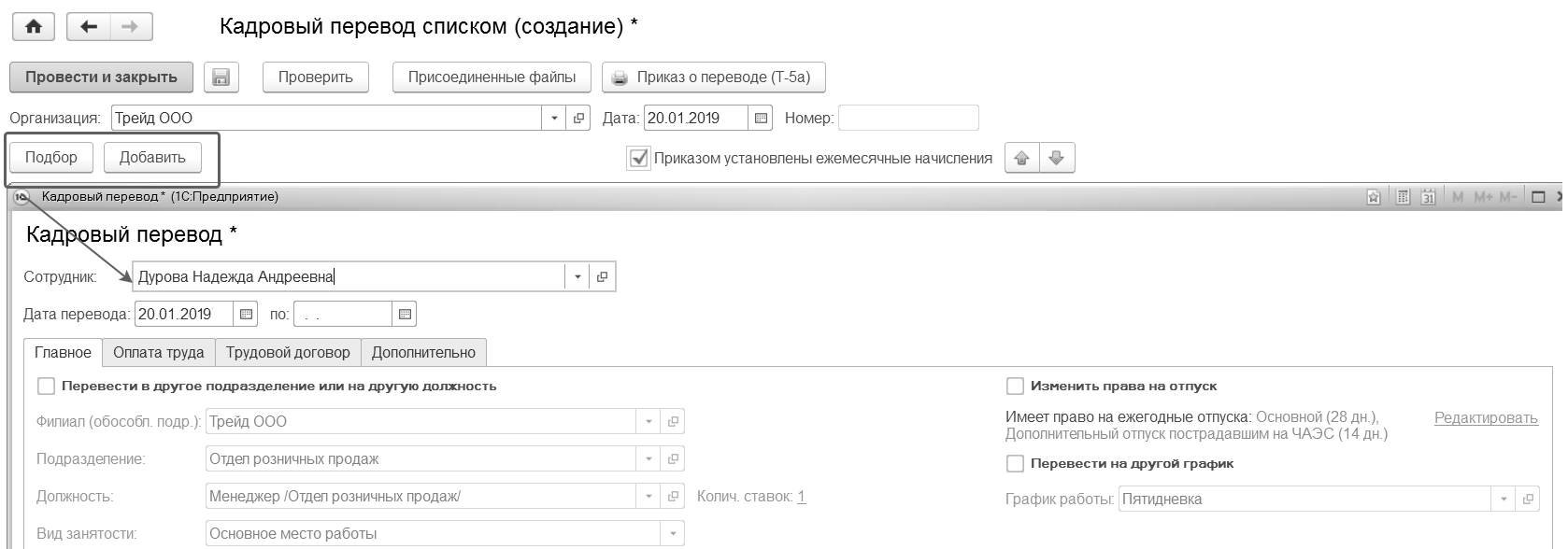Switch to the 'Оплата труда' tab

[x=159, y=353]
